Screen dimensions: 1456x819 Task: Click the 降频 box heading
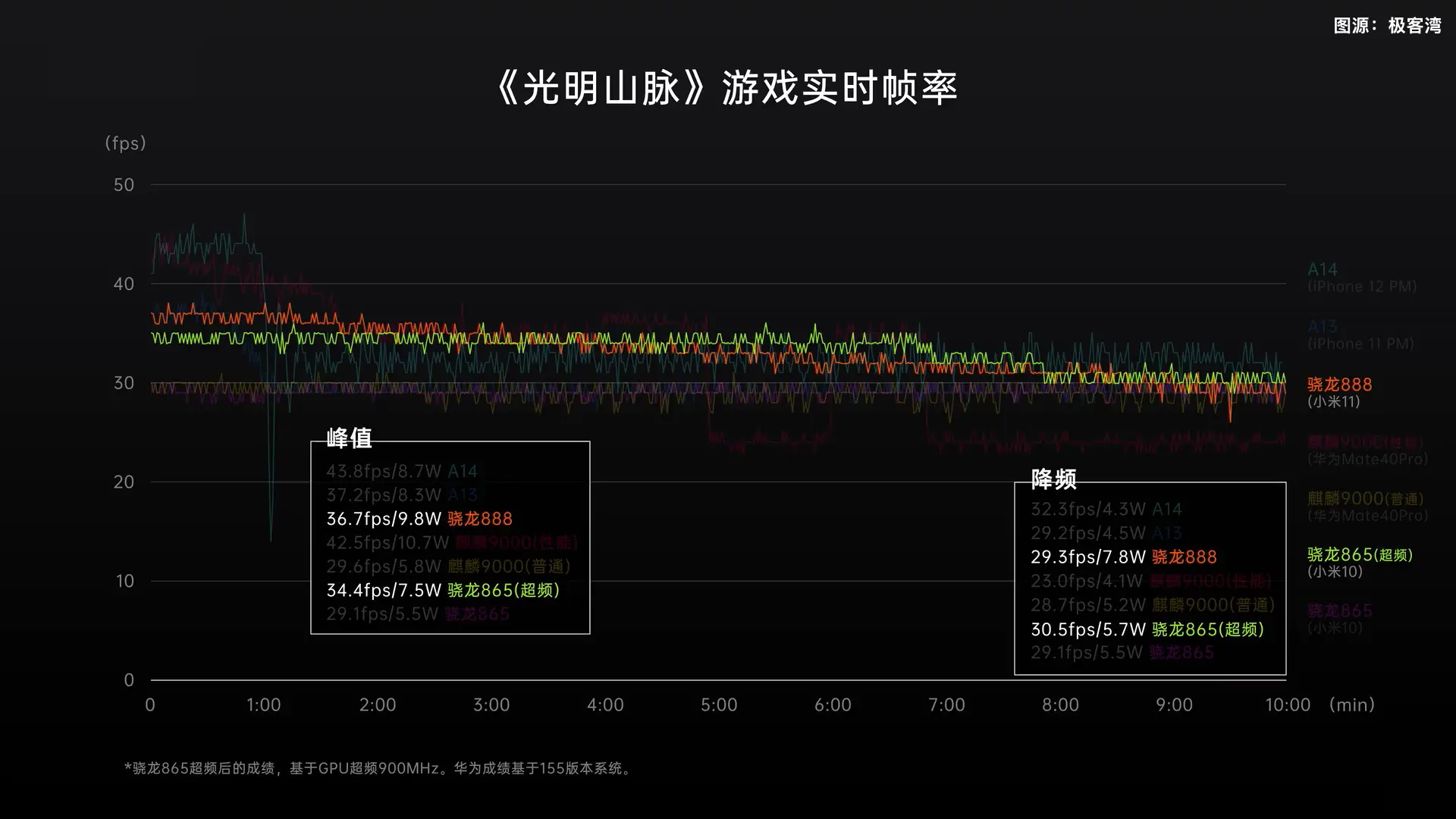1053,479
